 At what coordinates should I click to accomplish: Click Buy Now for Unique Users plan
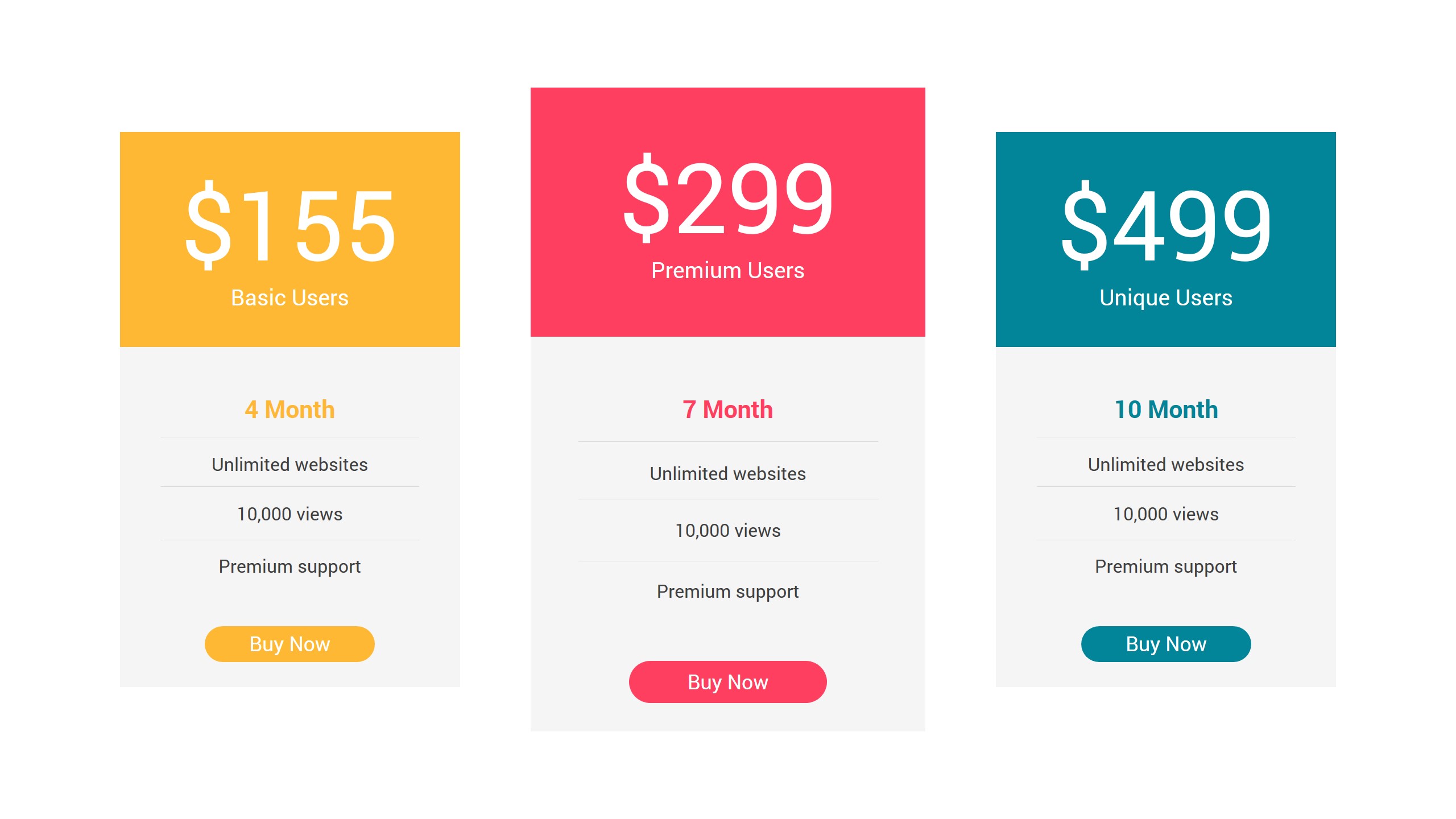[1165, 643]
